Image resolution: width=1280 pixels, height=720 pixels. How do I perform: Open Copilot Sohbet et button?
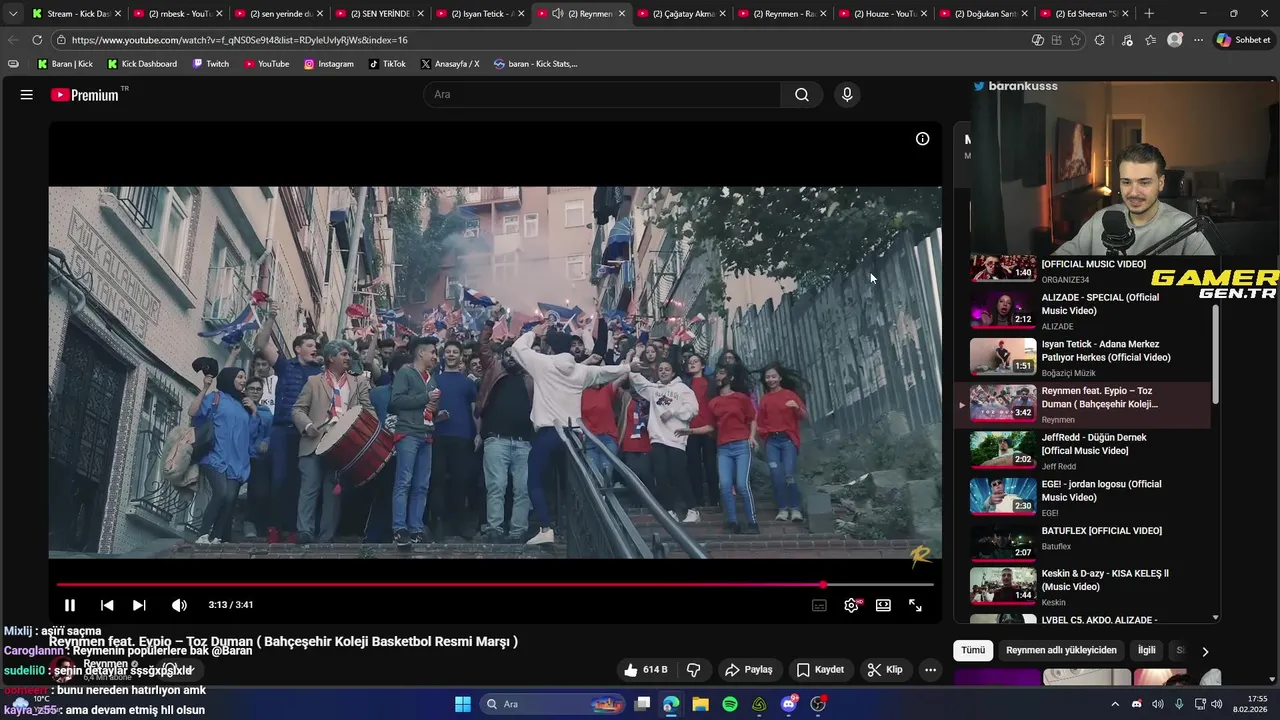(1244, 40)
